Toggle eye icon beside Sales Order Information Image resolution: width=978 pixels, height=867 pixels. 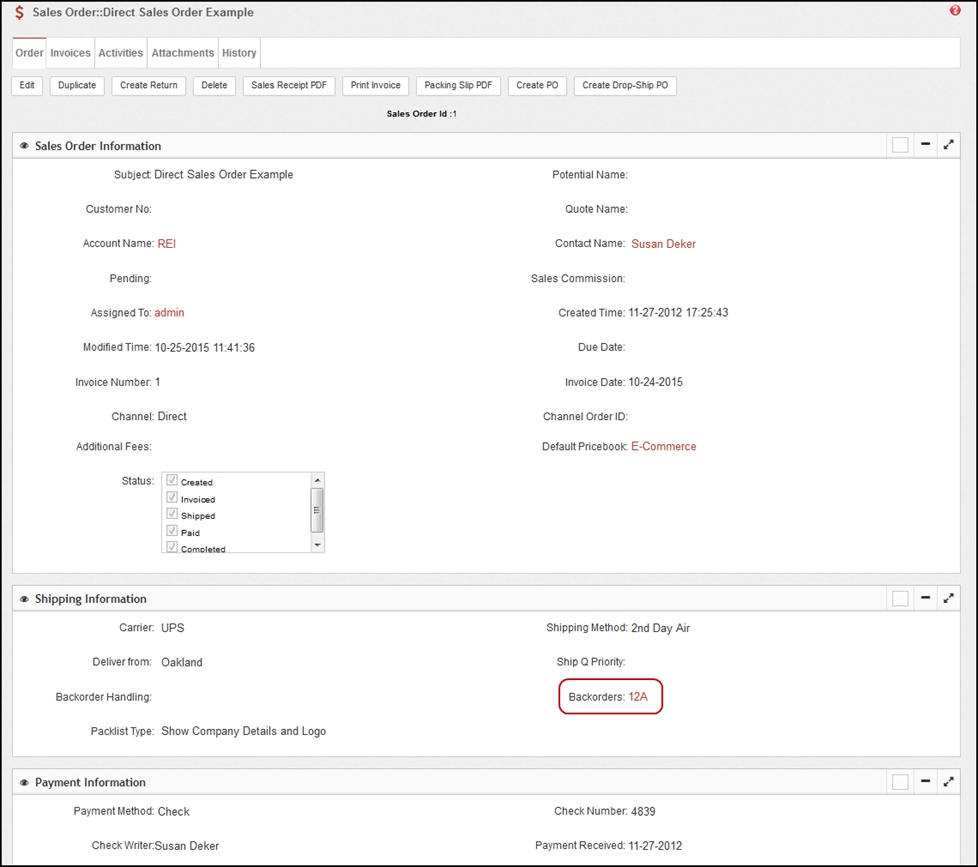[x=24, y=146]
